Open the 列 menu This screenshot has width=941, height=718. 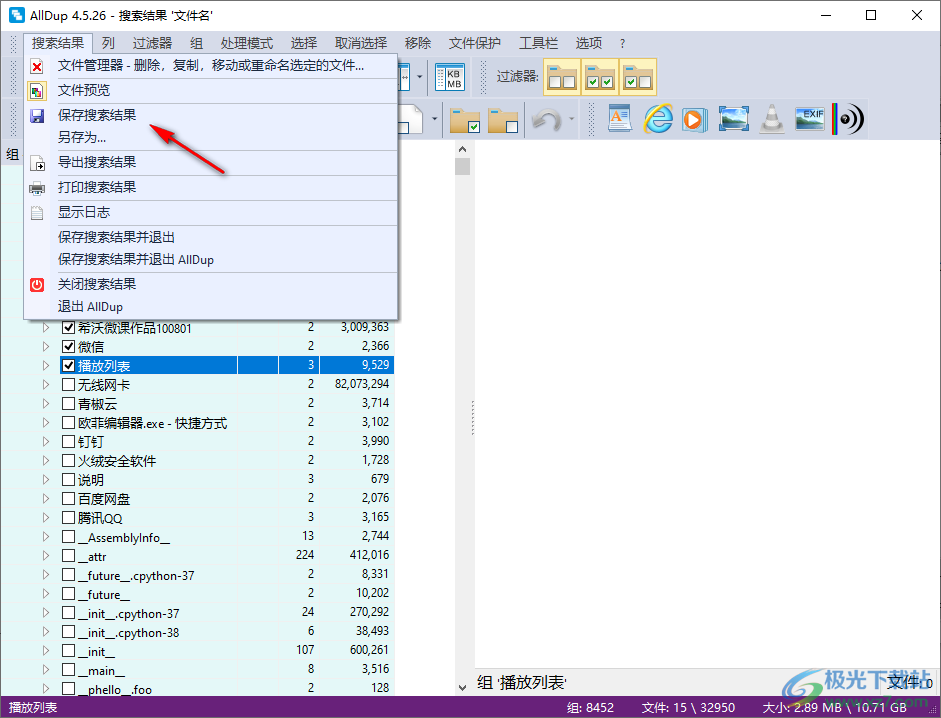pyautogui.click(x=108, y=43)
